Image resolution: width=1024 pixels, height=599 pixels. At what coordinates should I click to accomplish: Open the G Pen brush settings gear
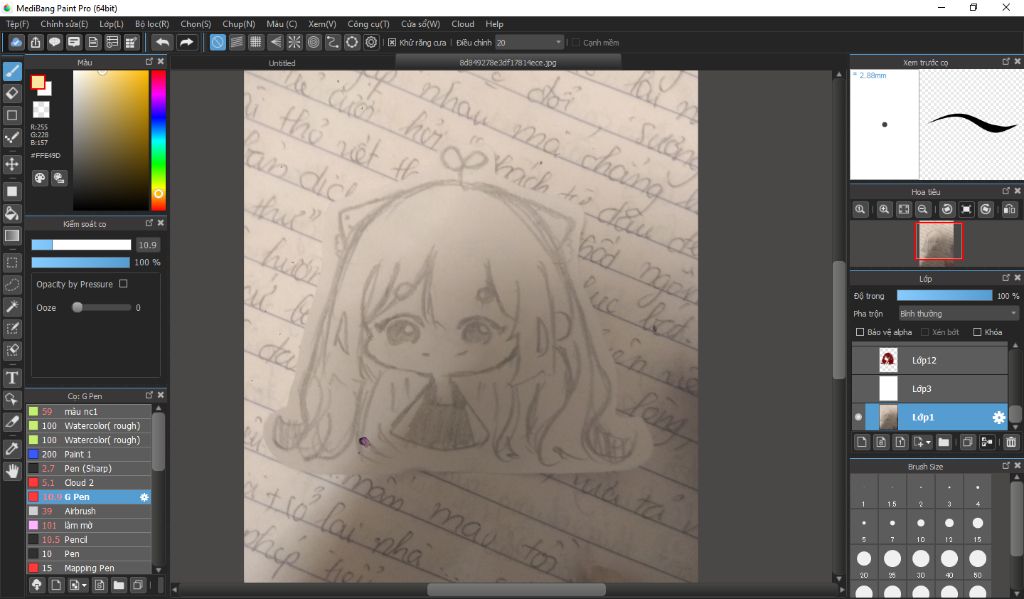pos(144,497)
